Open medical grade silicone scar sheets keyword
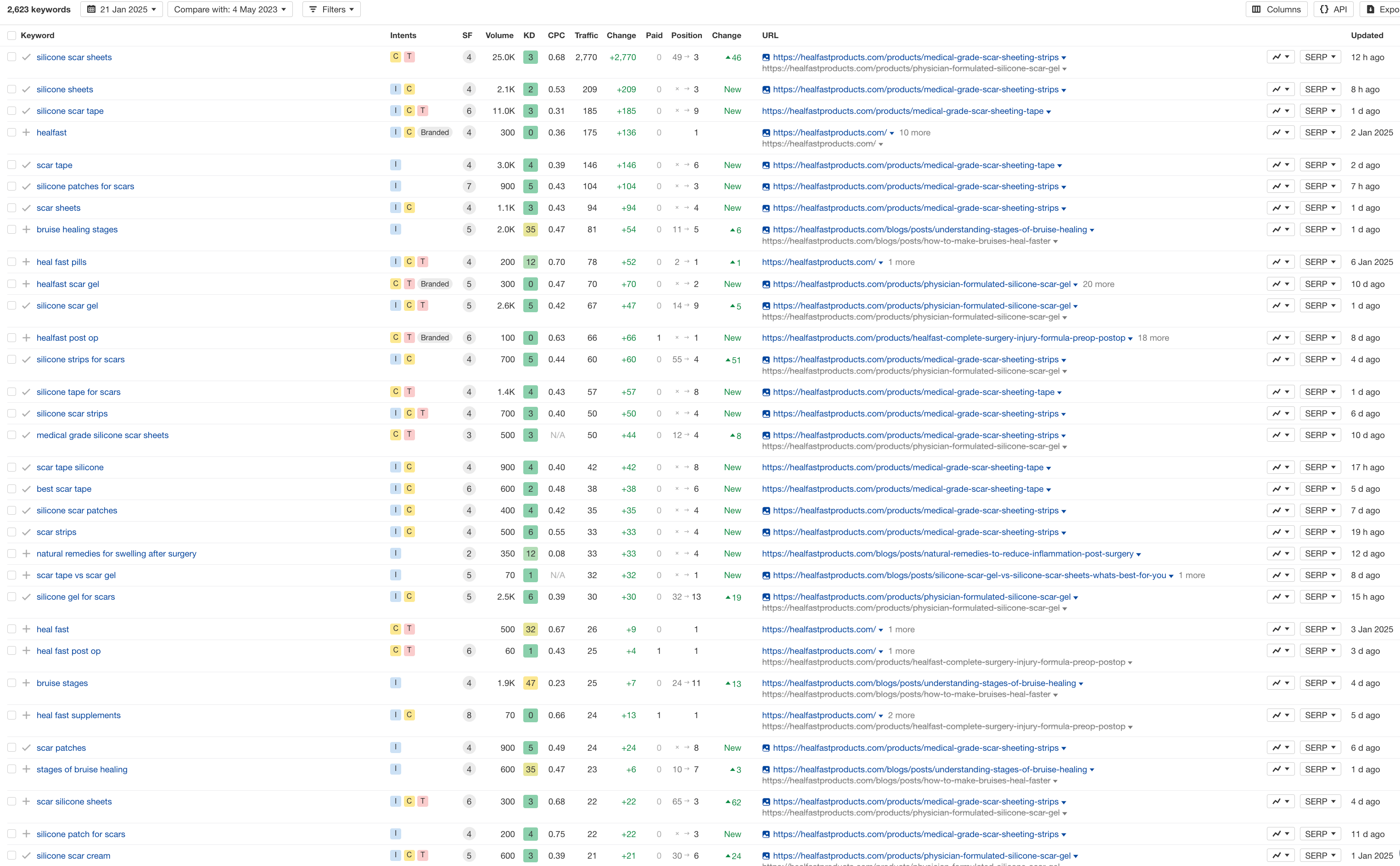 point(102,435)
